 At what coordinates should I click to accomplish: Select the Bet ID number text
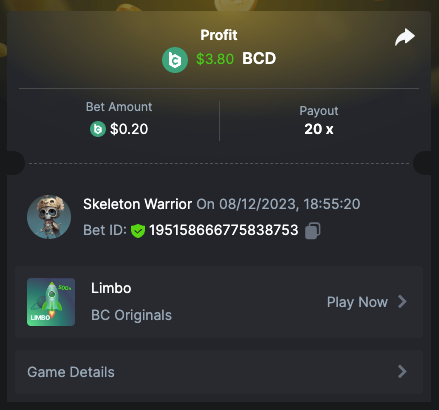(224, 230)
